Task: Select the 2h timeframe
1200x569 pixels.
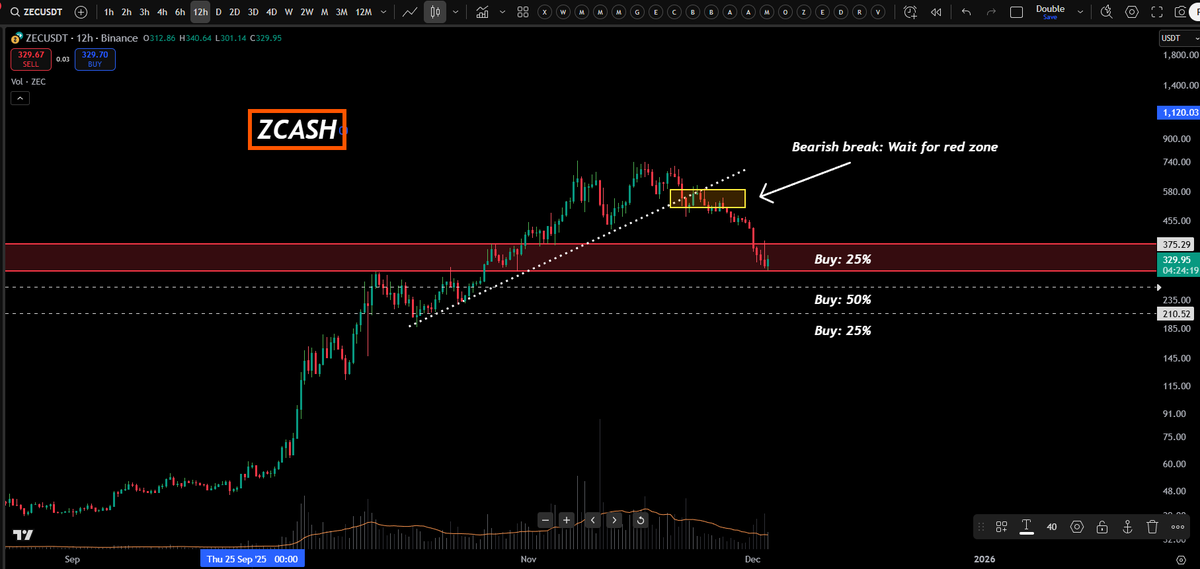Action: coord(126,12)
